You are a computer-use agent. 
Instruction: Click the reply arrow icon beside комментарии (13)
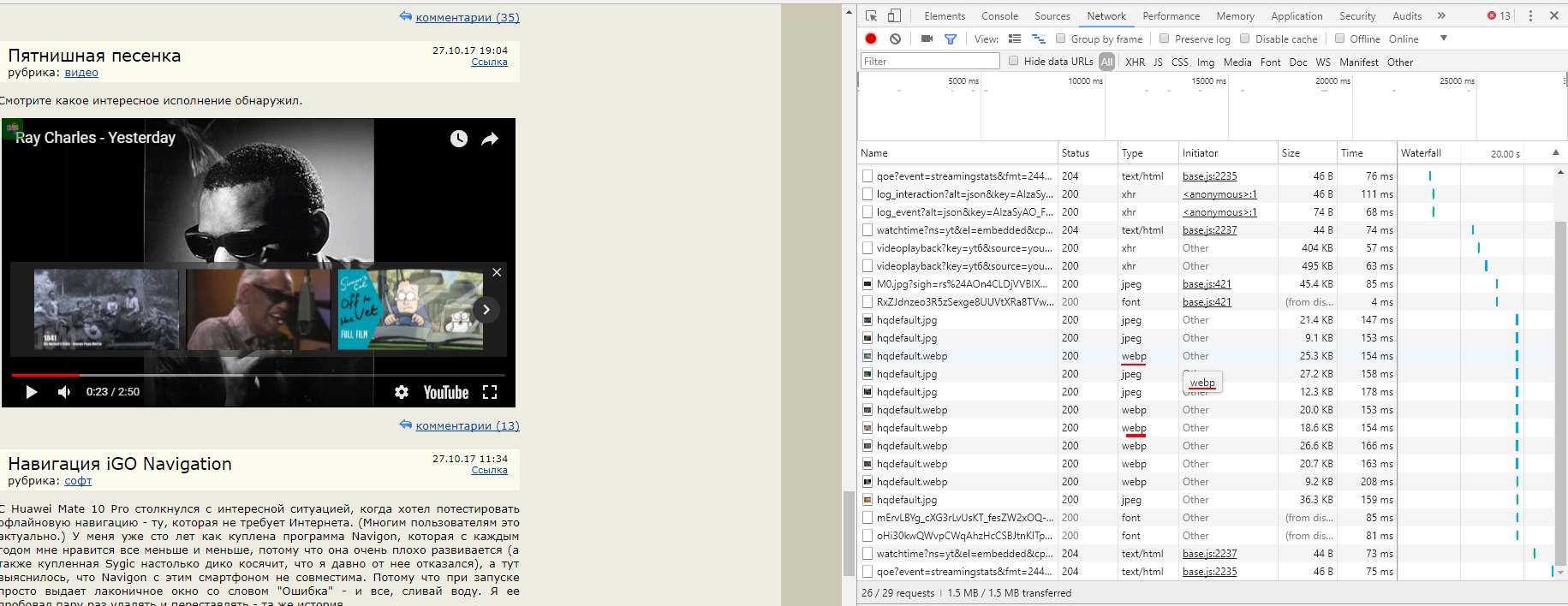[405, 425]
